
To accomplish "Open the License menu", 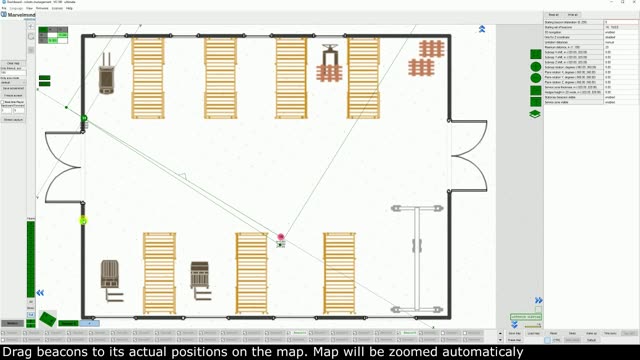I will [x=58, y=8].
